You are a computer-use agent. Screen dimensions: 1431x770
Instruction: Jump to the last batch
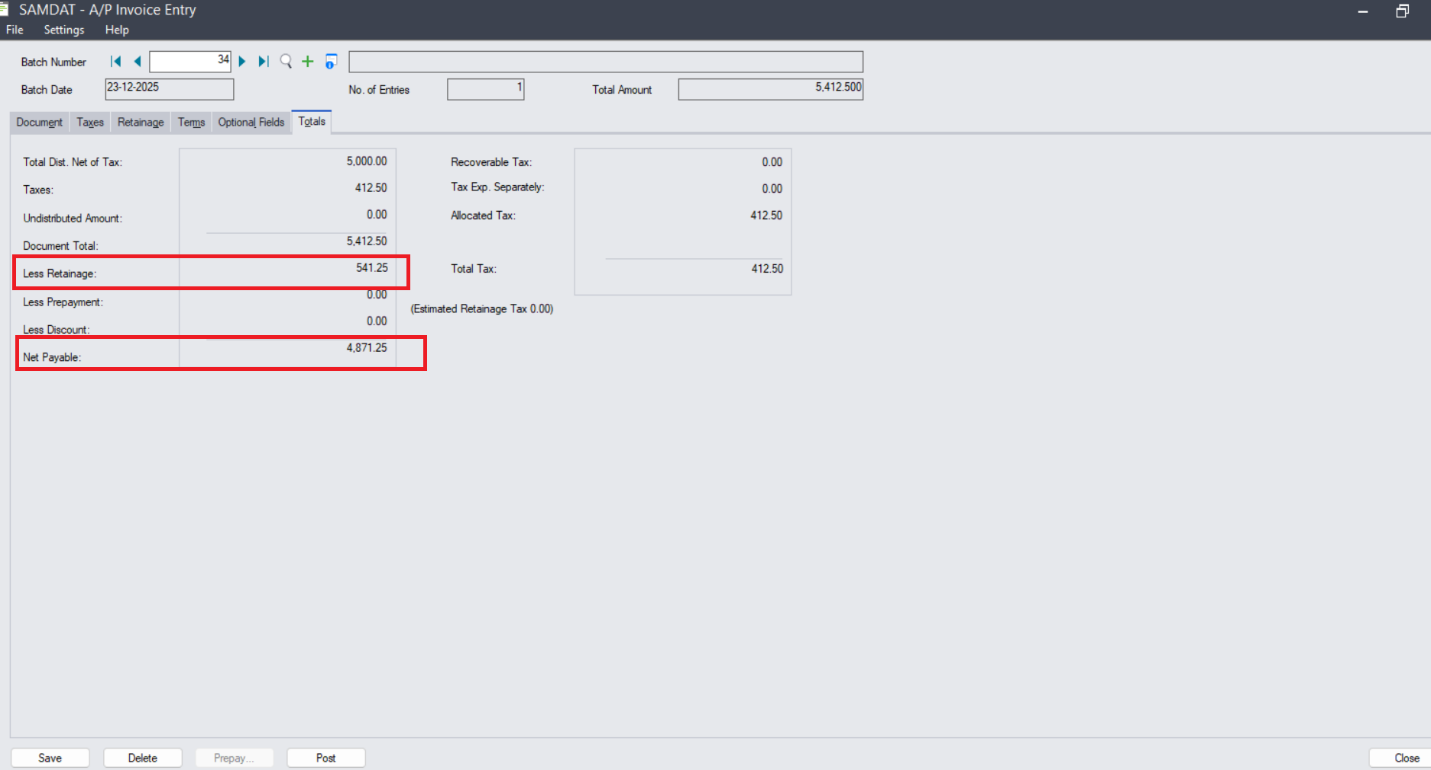tap(263, 62)
